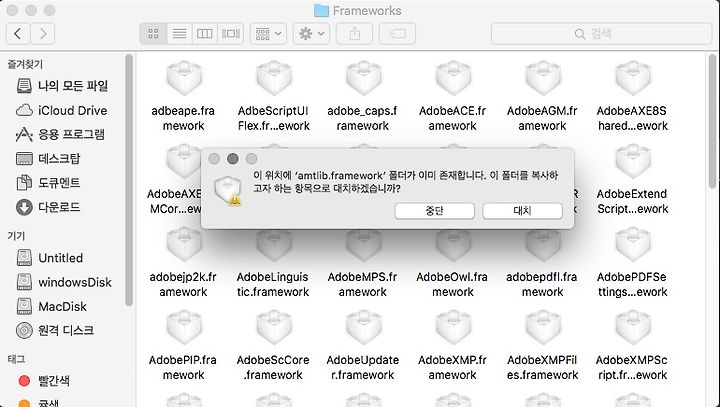Open iCloud Drive in sidebar
This screenshot has height=407, width=720.
click(62, 110)
